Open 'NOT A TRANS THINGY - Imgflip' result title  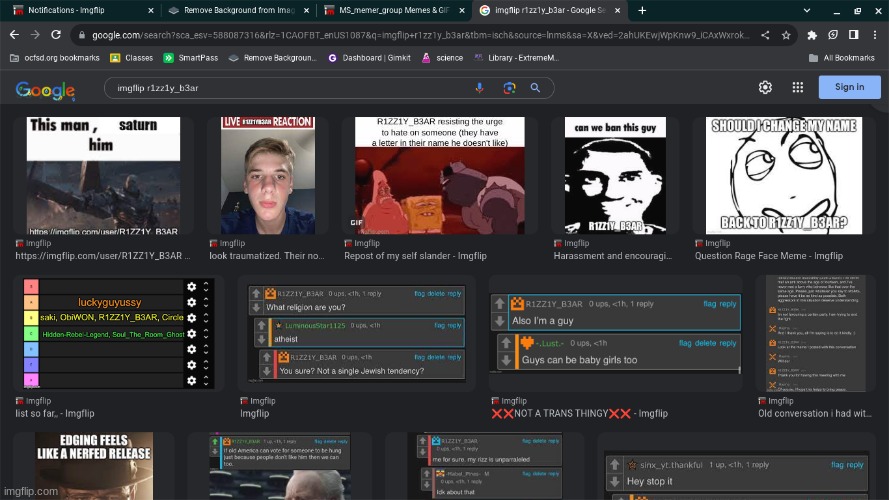pos(579,413)
